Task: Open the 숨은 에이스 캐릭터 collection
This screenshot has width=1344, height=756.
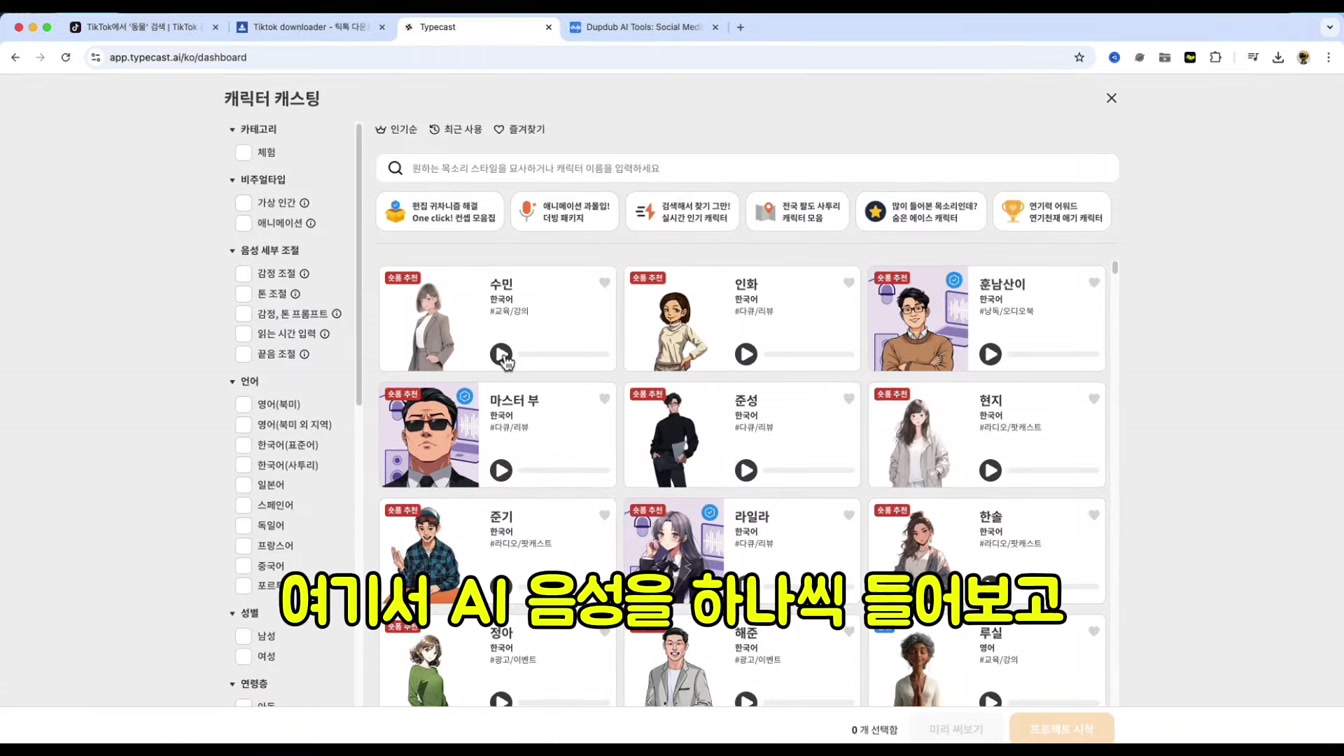Action: tap(921, 212)
